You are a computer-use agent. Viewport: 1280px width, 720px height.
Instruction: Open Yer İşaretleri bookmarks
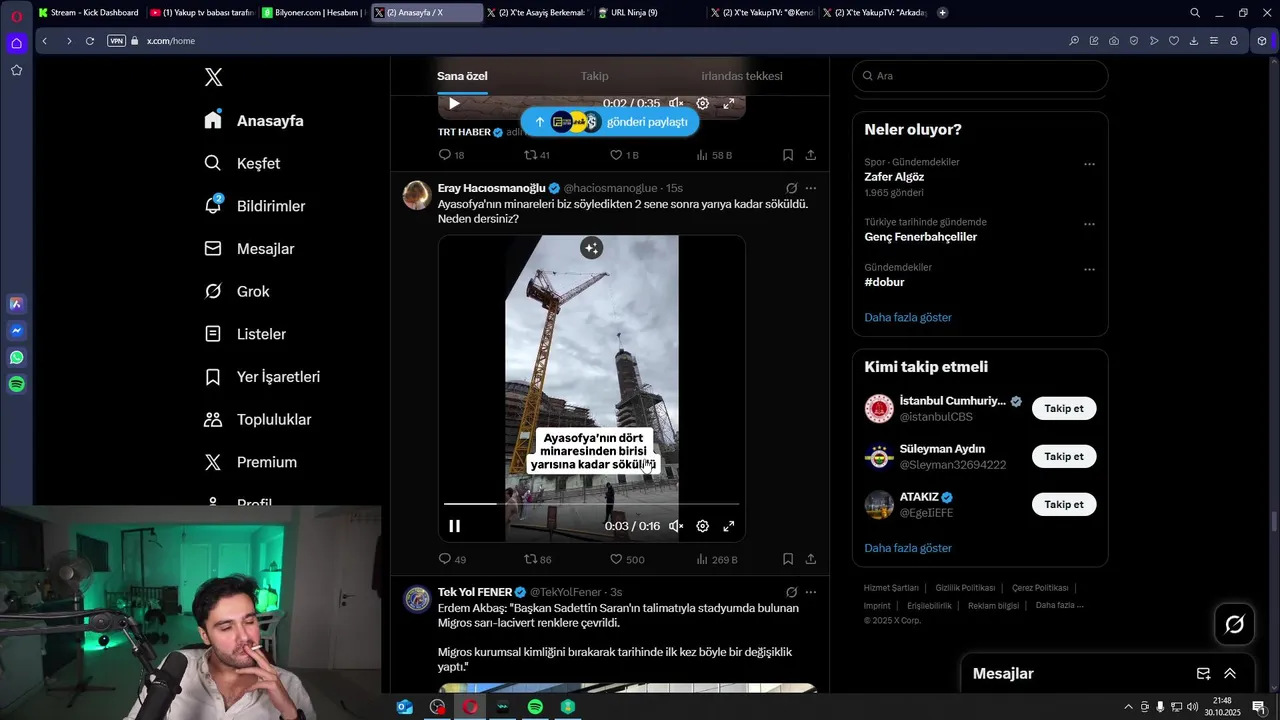(262, 377)
